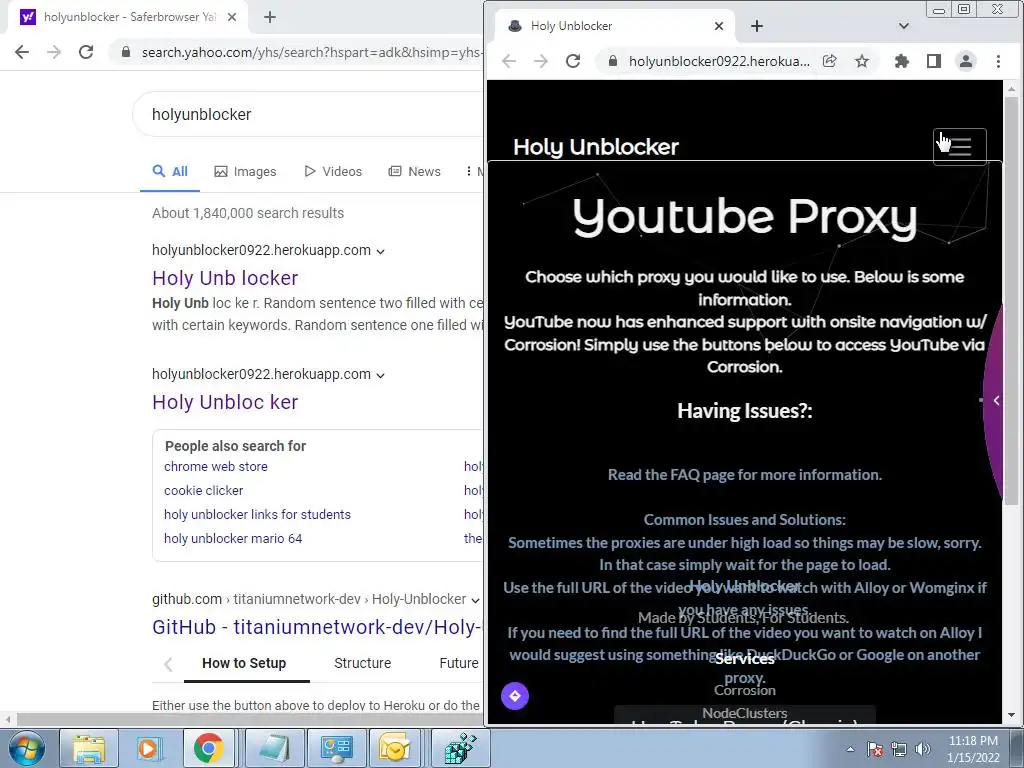Viewport: 1024px width, 768px height.
Task: Click the holyunblocker search box
Action: coord(308,114)
